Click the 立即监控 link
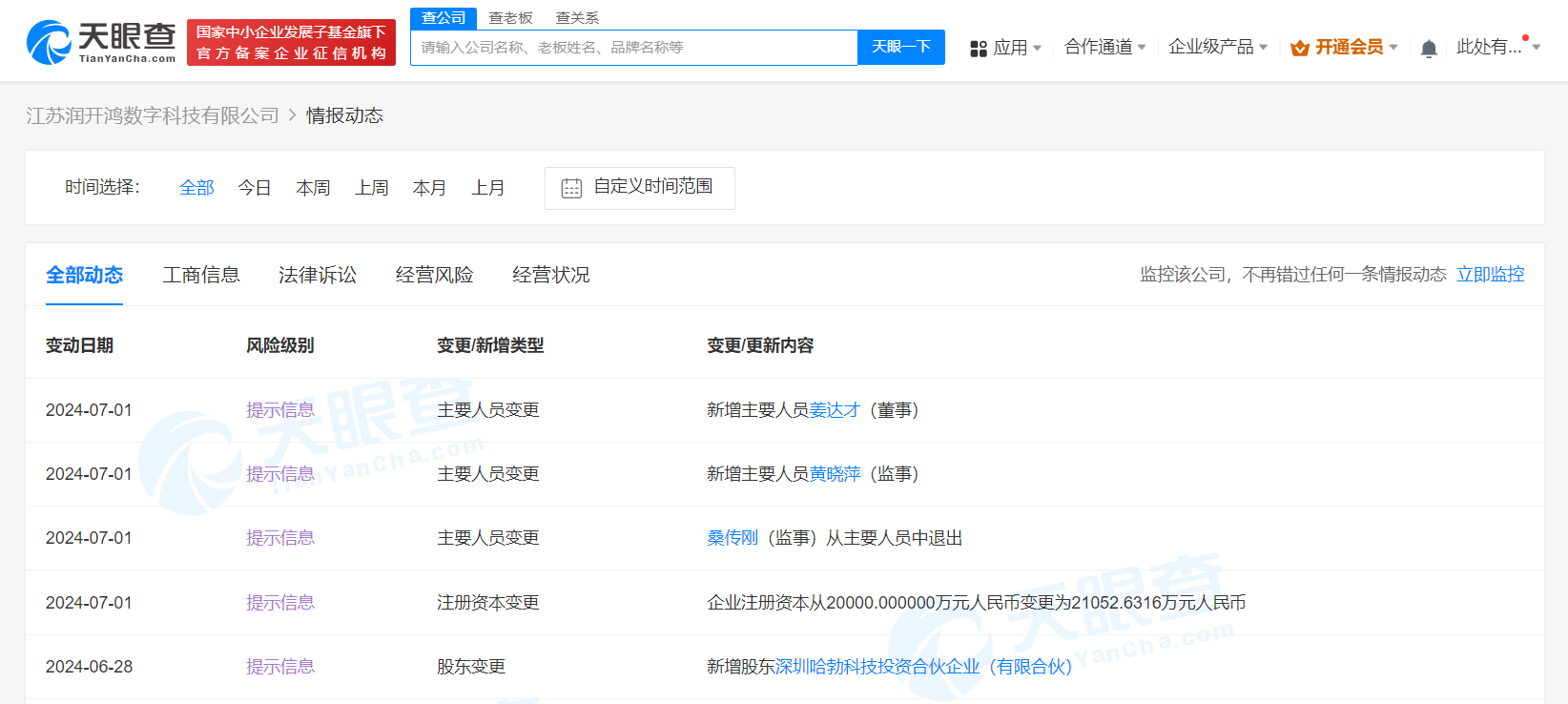 coord(1490,275)
